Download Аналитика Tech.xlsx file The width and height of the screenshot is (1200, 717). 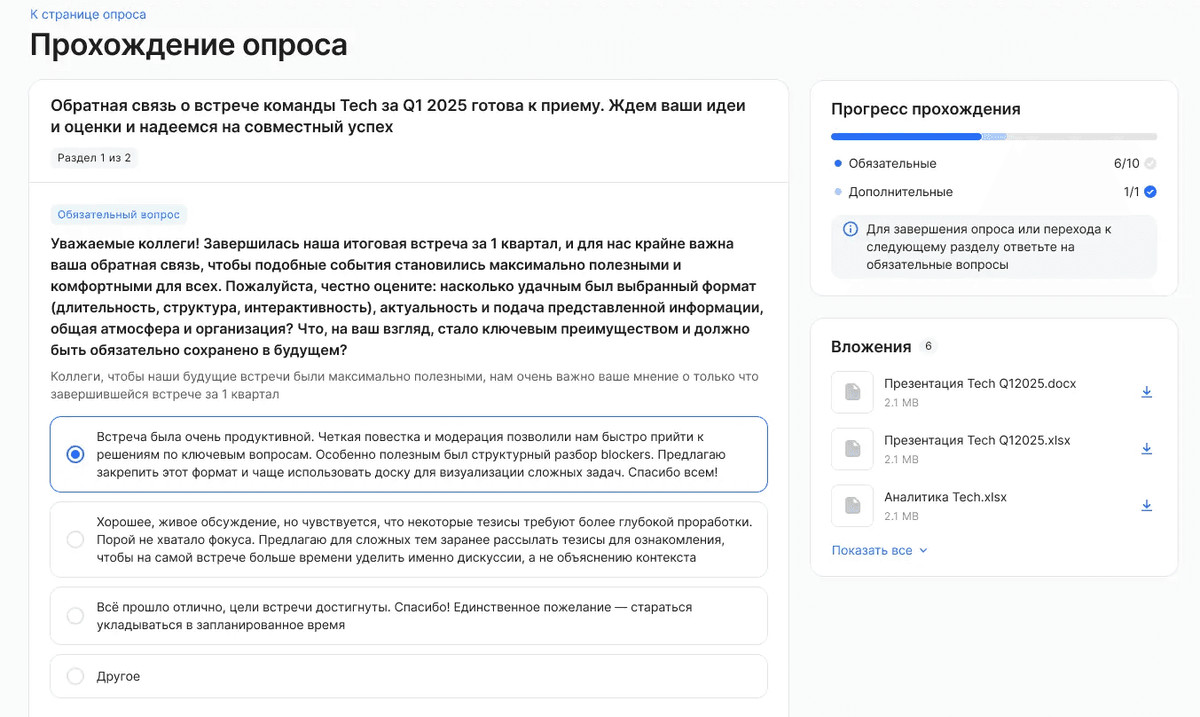[1147, 506]
